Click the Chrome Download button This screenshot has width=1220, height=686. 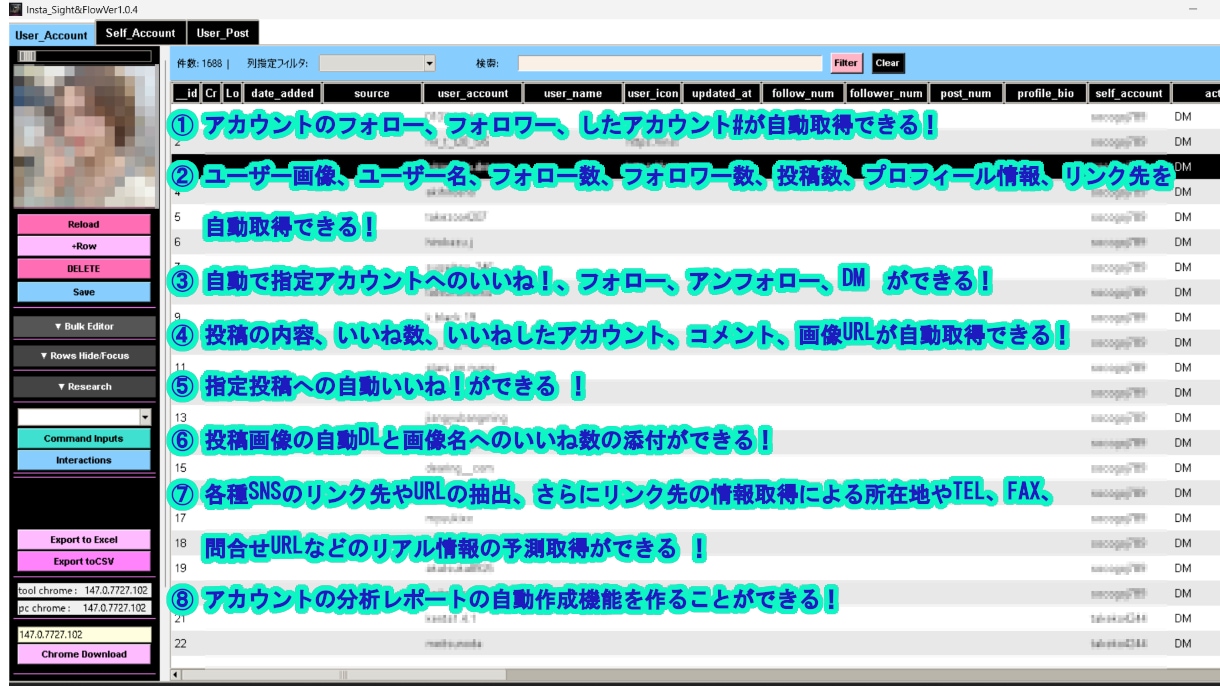click(x=84, y=654)
